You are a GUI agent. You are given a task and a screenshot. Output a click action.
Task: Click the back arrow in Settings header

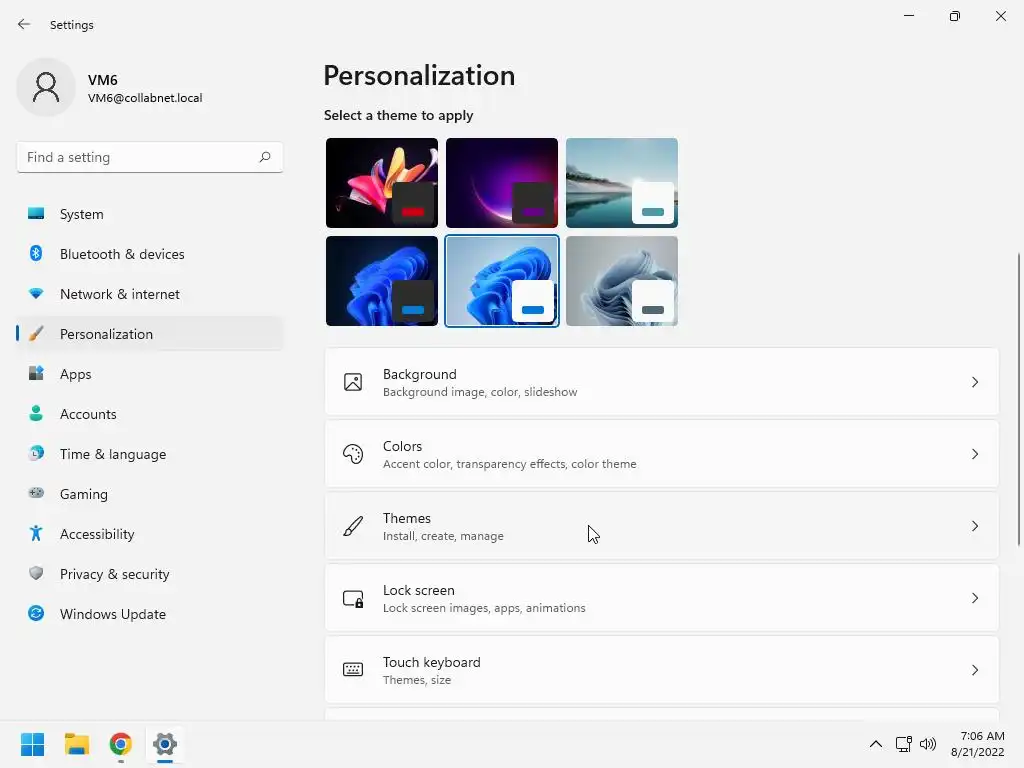coord(24,24)
